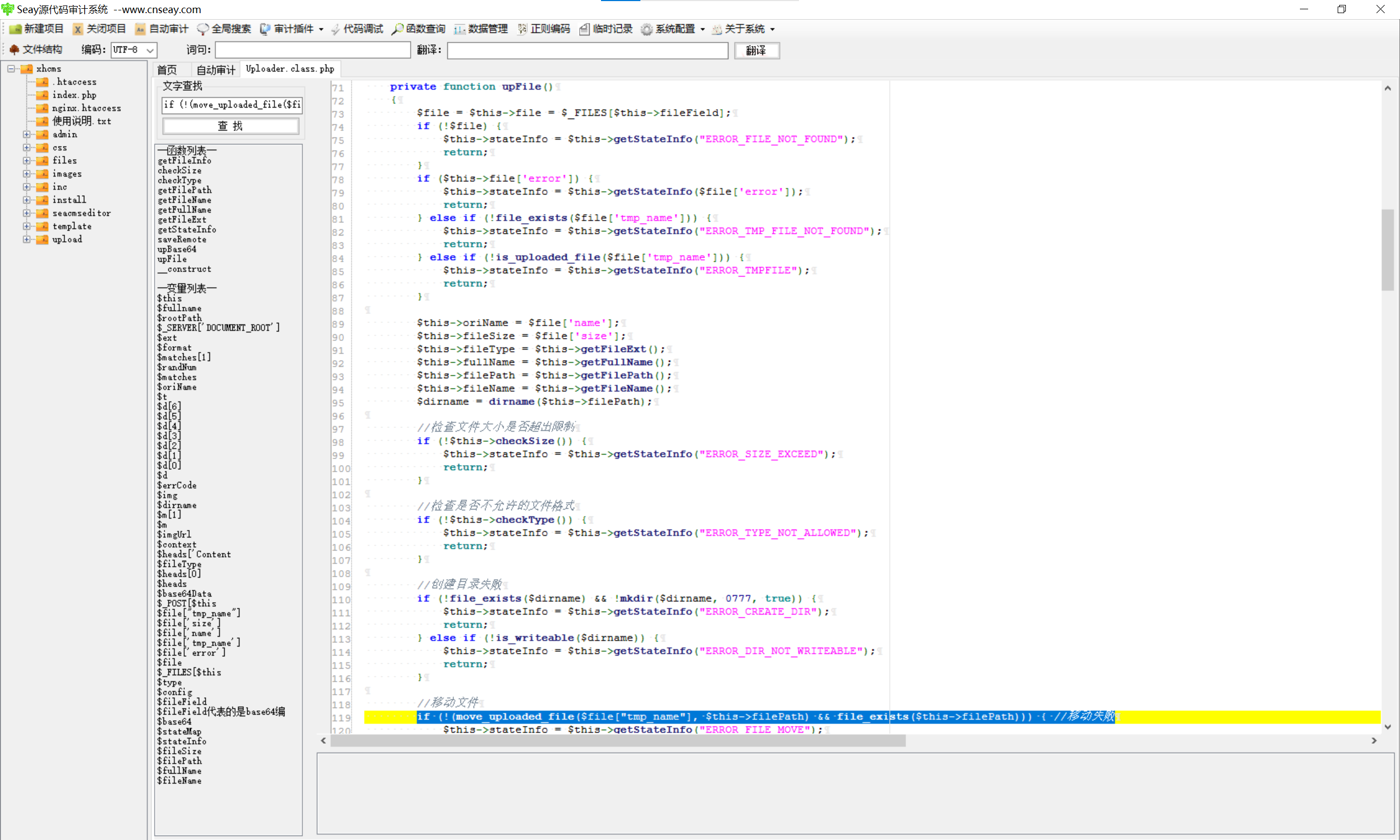Open 数据管理 (Data Management) tool
This screenshot has height=840, width=1400.
click(481, 29)
